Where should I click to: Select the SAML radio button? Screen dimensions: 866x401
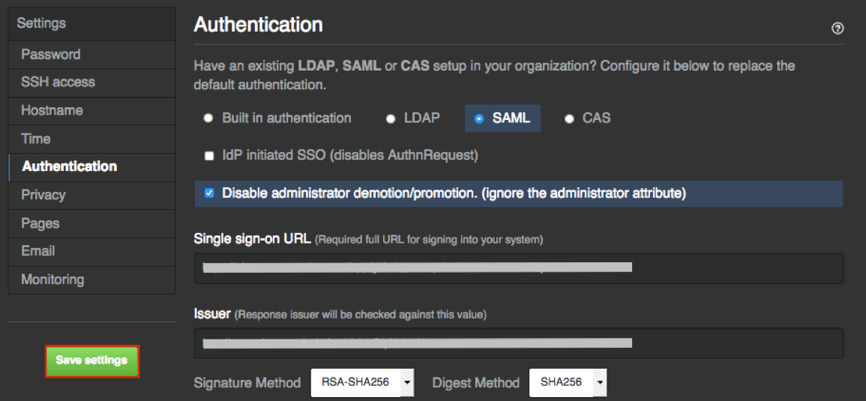coord(479,118)
